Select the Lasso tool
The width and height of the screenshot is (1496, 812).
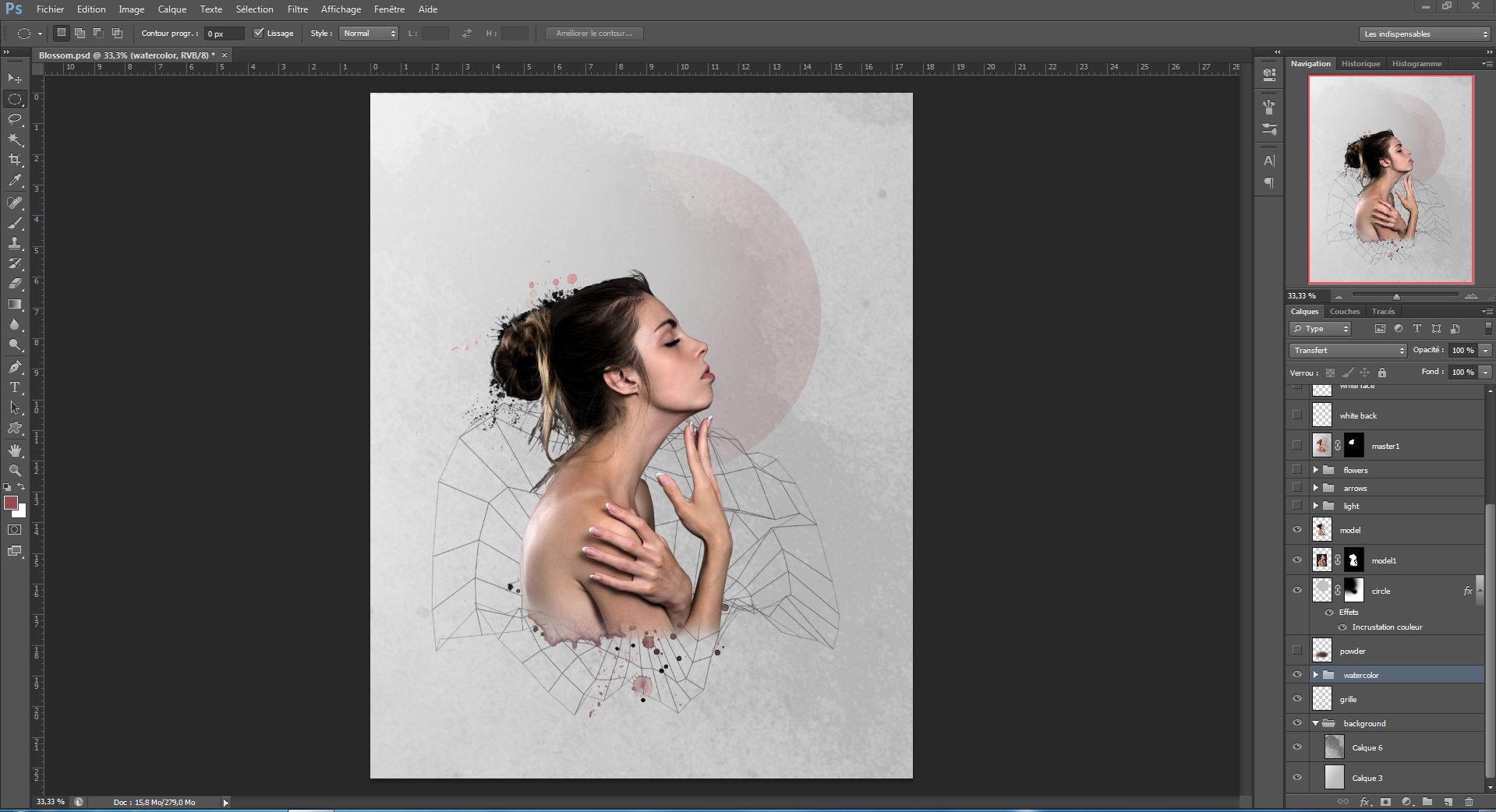tap(15, 119)
